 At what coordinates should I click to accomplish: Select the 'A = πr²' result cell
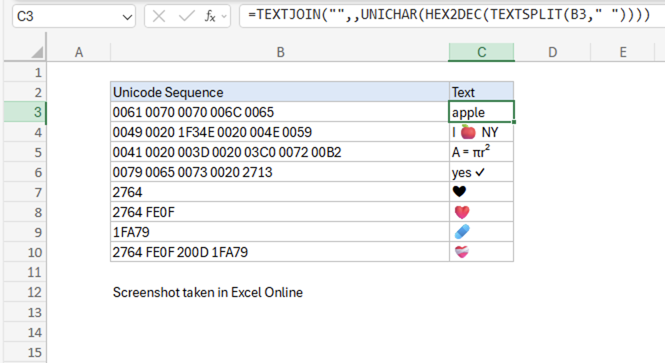(x=481, y=152)
